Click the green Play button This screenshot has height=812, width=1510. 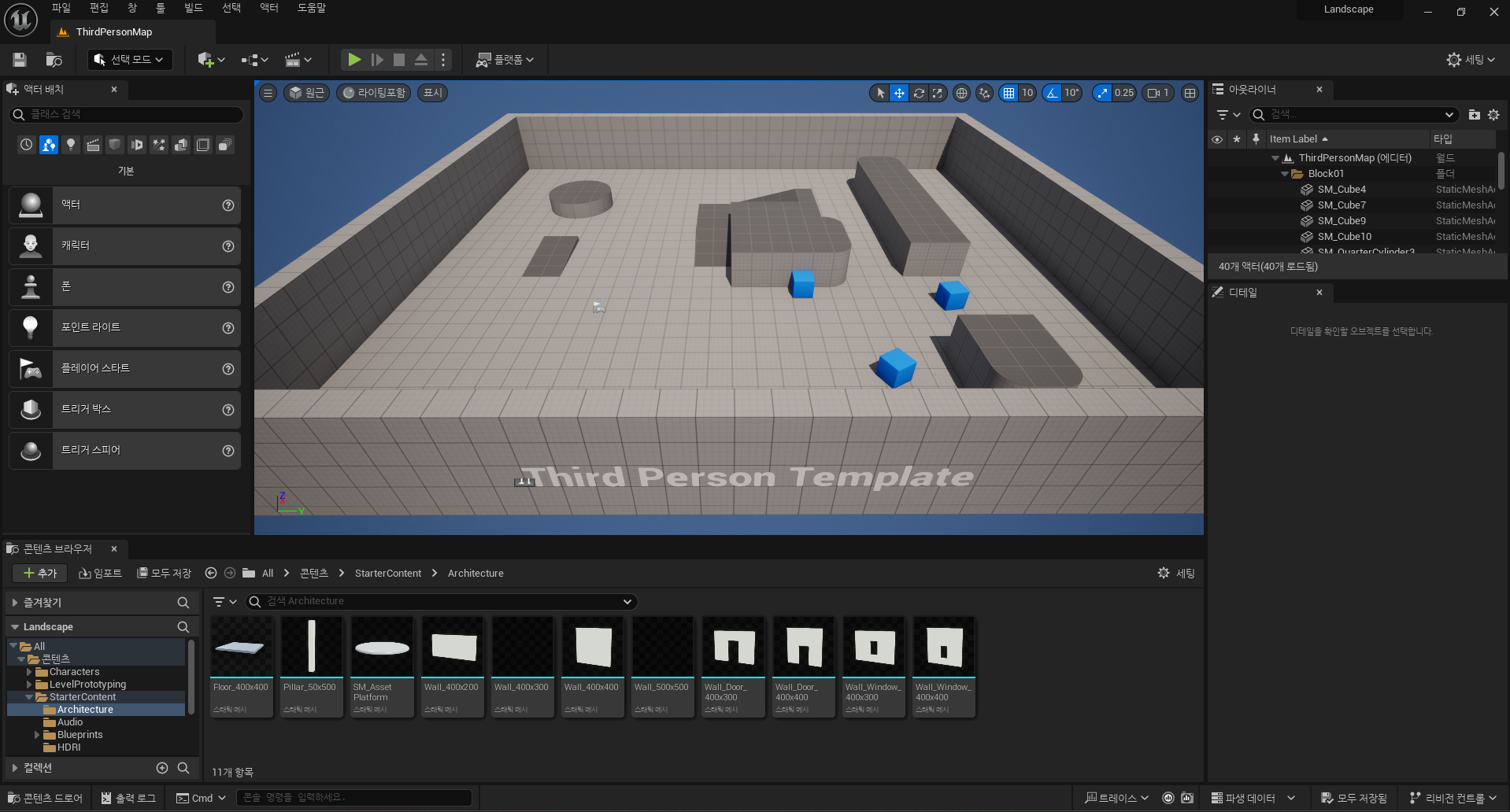tap(354, 60)
